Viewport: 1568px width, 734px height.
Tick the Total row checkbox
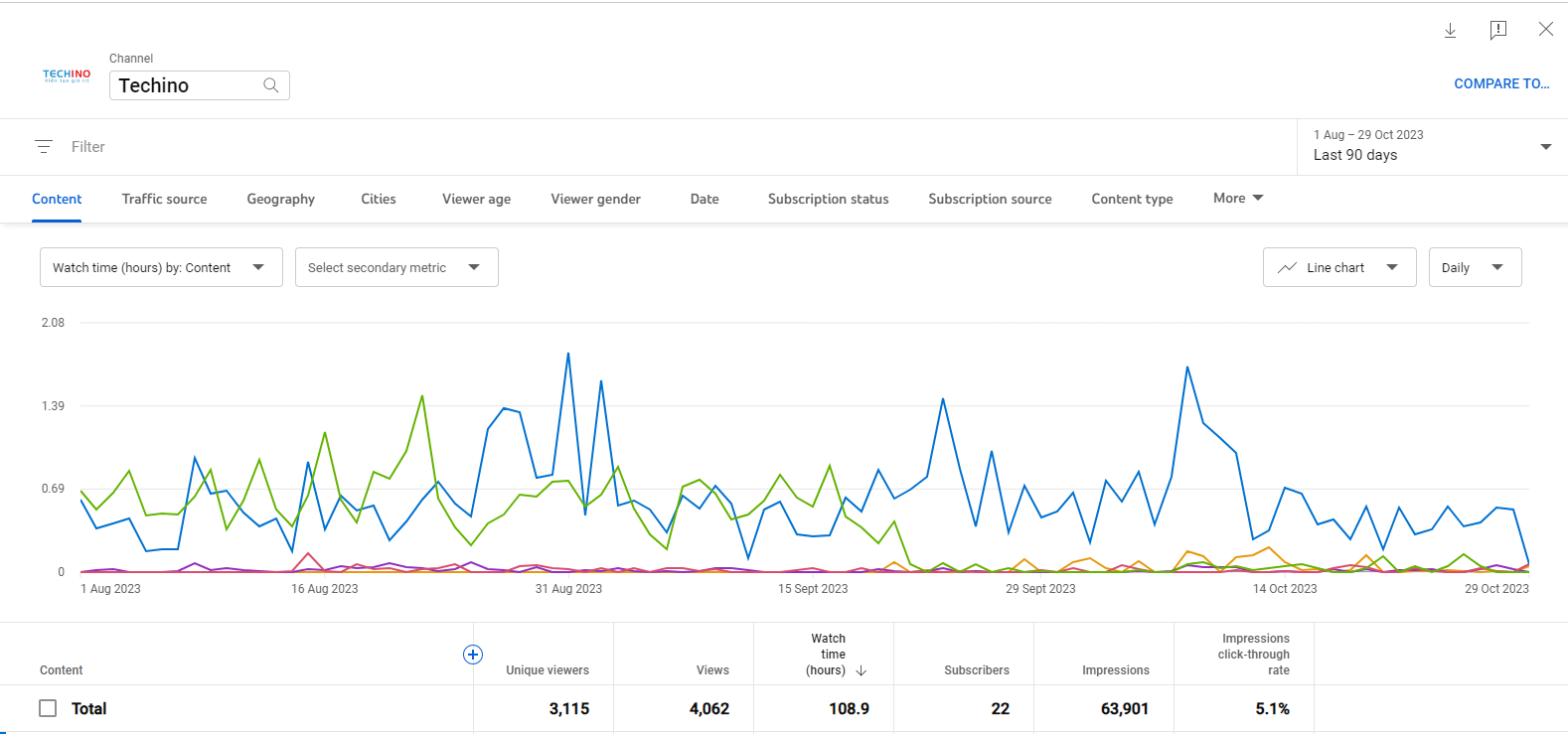click(48, 708)
